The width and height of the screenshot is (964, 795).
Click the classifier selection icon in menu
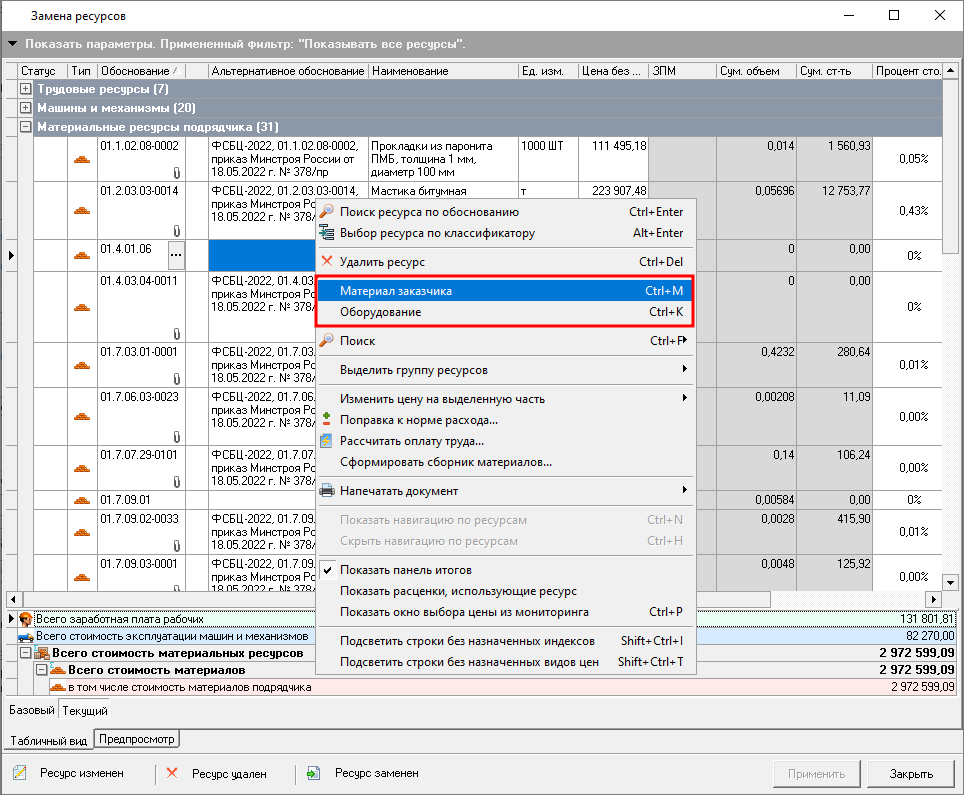coord(326,233)
